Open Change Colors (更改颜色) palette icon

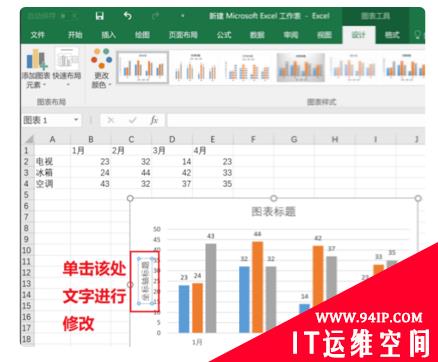click(x=101, y=69)
